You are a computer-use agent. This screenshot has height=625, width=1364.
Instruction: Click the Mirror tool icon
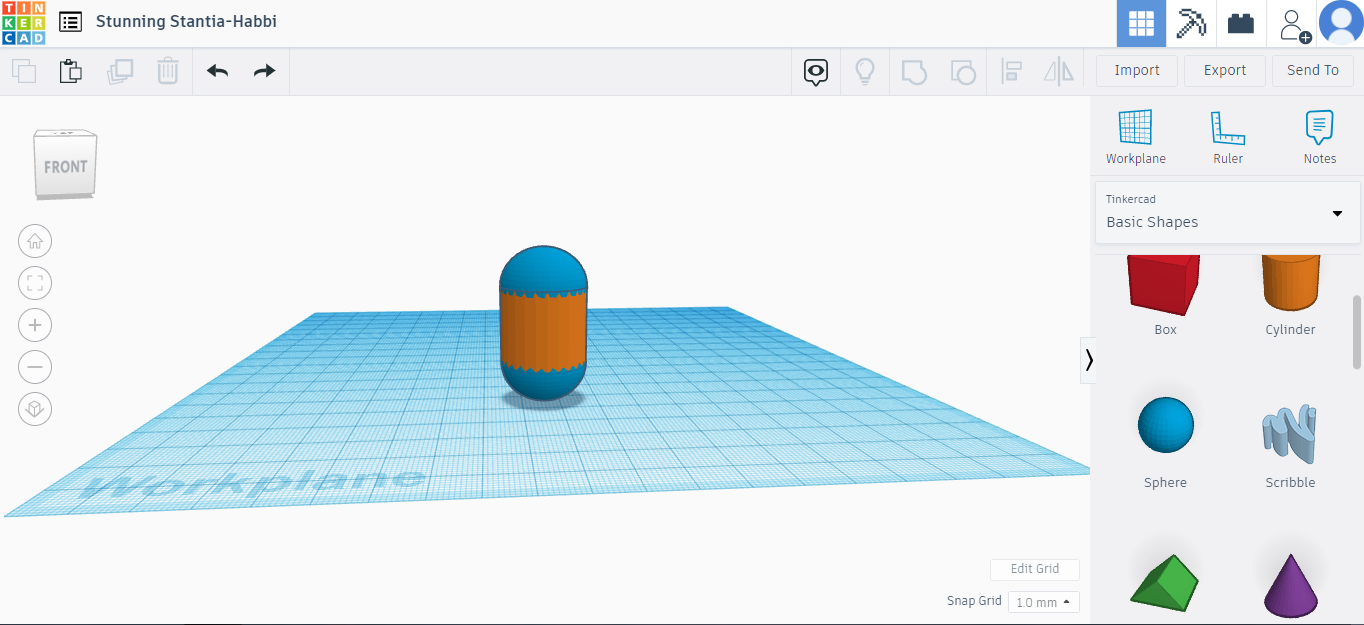[x=1058, y=71]
